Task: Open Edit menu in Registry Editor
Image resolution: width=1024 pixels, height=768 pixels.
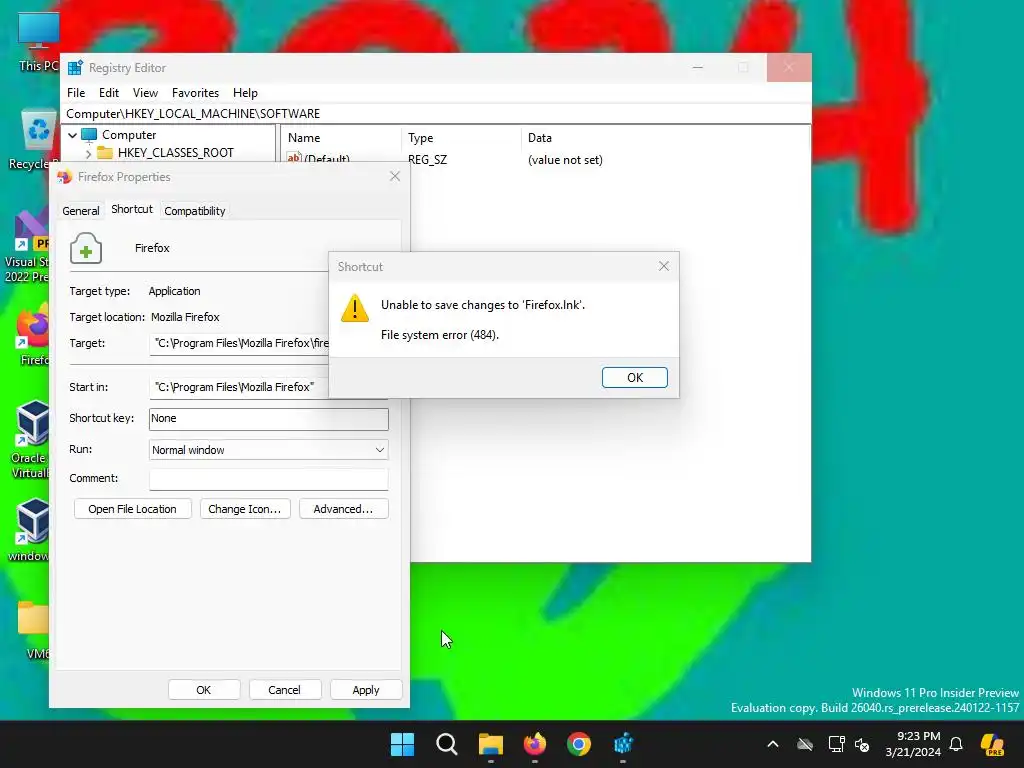Action: (x=108, y=93)
